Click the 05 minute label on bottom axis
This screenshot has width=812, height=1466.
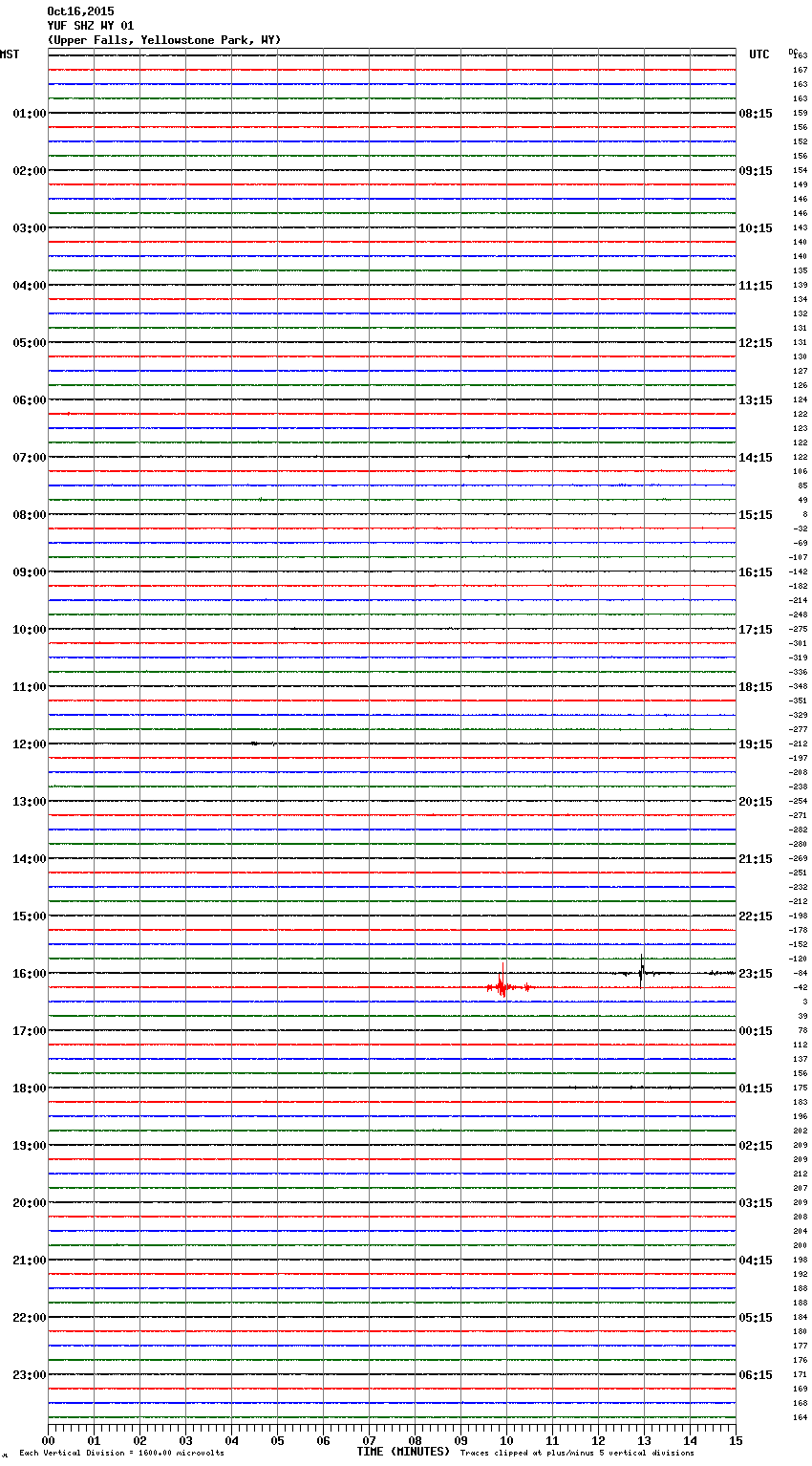coord(277,1440)
